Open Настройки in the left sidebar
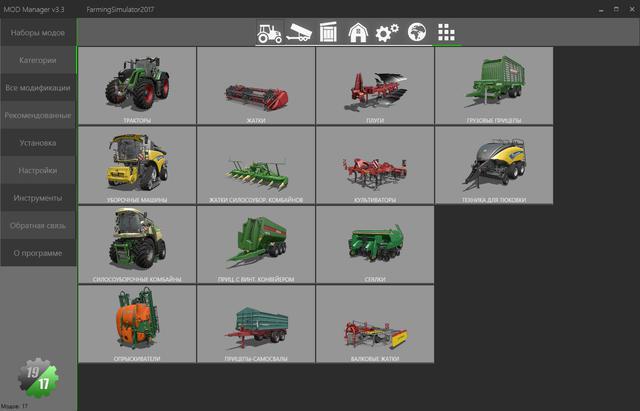Screen dimensions: 640x411 pyautogui.click(x=38, y=171)
